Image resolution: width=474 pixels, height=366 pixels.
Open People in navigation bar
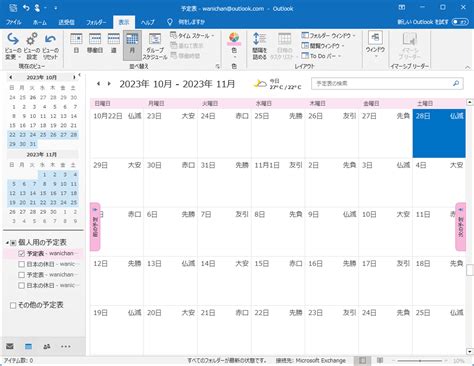[x=47, y=346]
